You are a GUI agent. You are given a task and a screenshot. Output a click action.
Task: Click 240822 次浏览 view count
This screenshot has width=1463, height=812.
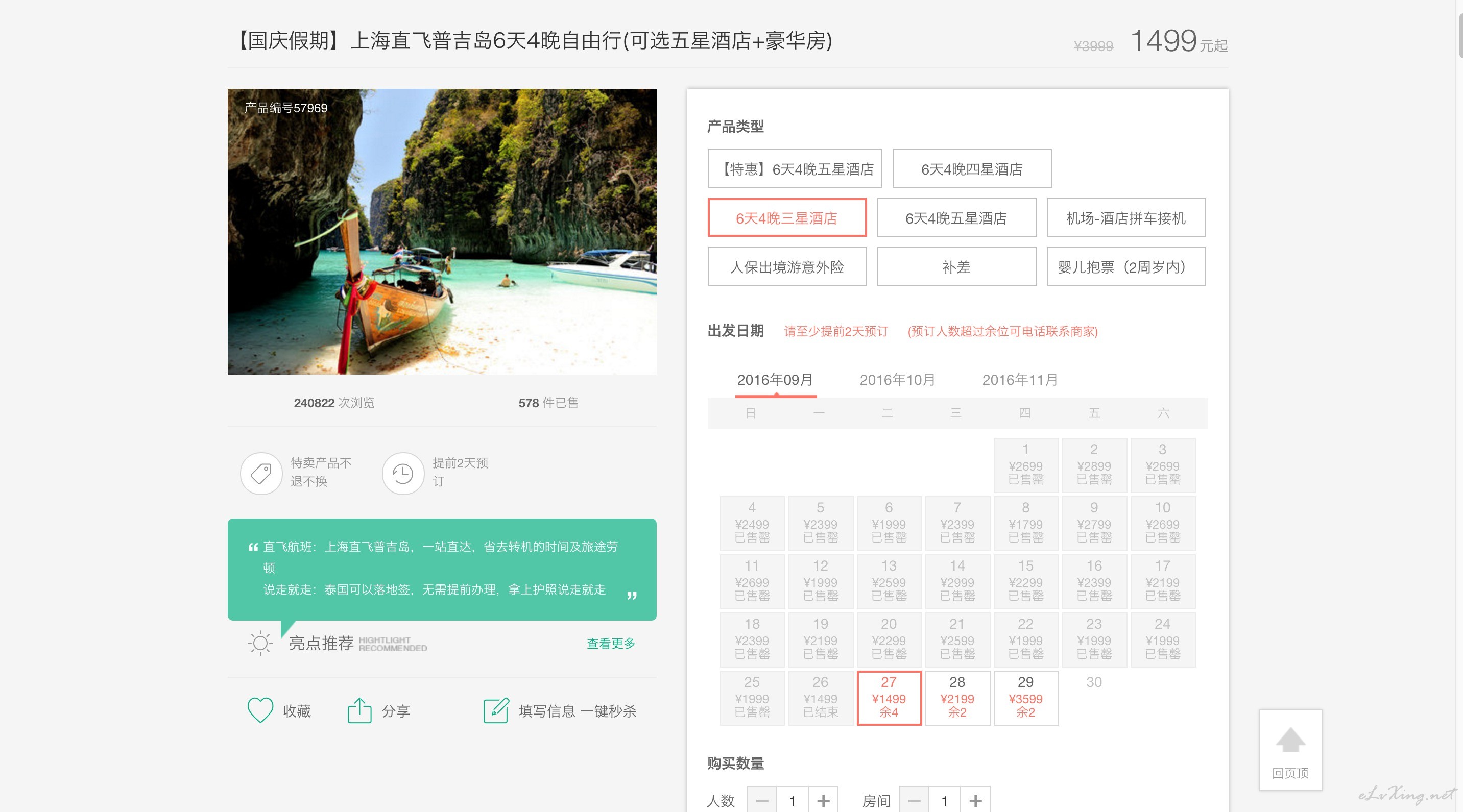click(334, 403)
